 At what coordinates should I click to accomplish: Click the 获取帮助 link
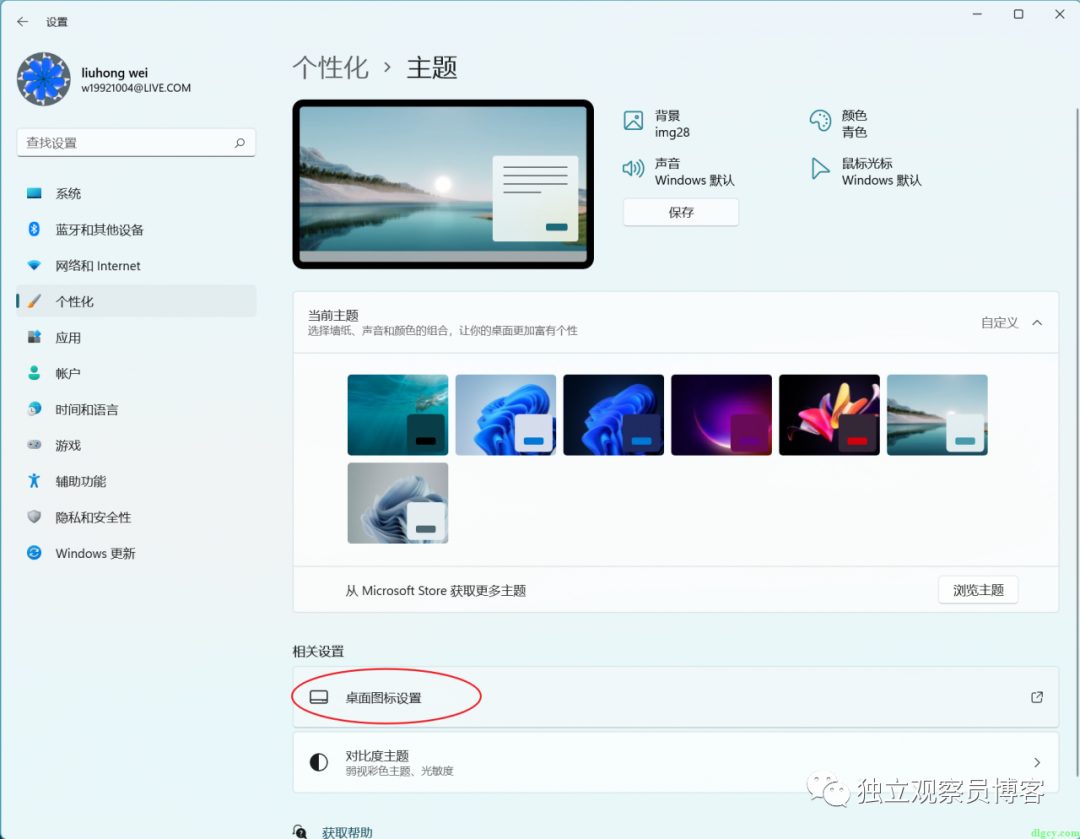click(347, 831)
